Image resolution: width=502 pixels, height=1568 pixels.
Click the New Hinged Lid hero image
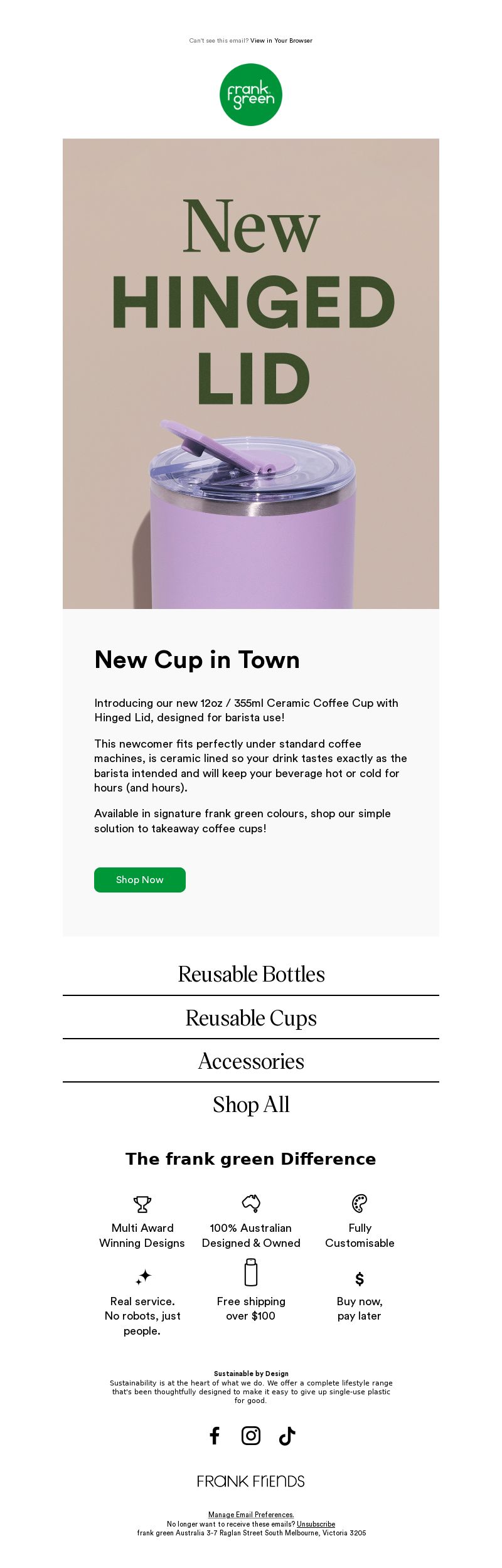coord(251,374)
